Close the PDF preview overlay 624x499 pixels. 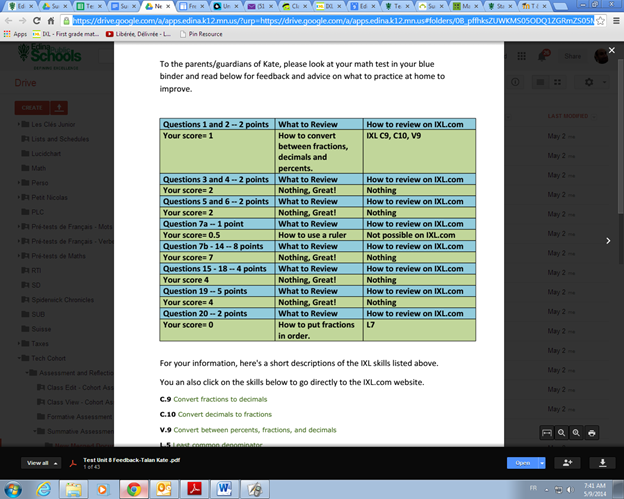pos(612,50)
